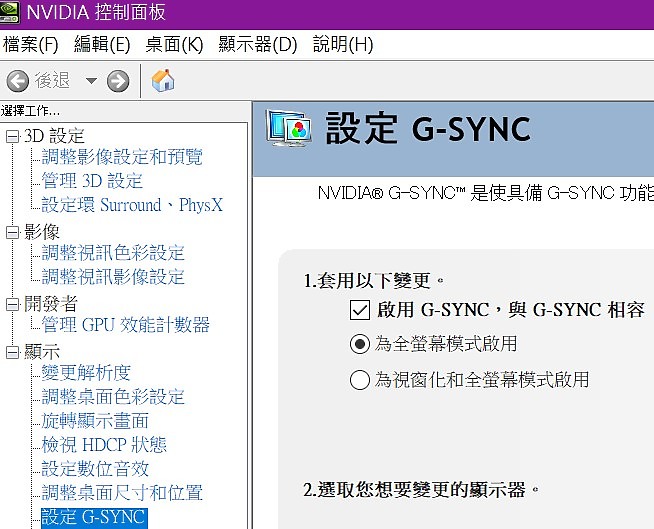This screenshot has height=529, width=654.
Task: Open 設定環 Surround、PhysX page
Action: [132, 205]
